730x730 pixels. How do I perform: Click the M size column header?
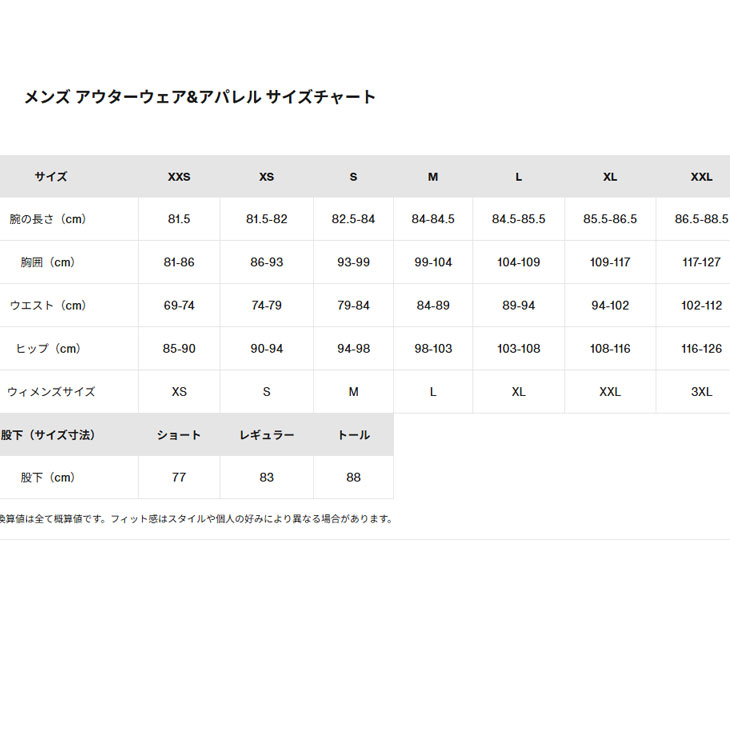point(433,177)
